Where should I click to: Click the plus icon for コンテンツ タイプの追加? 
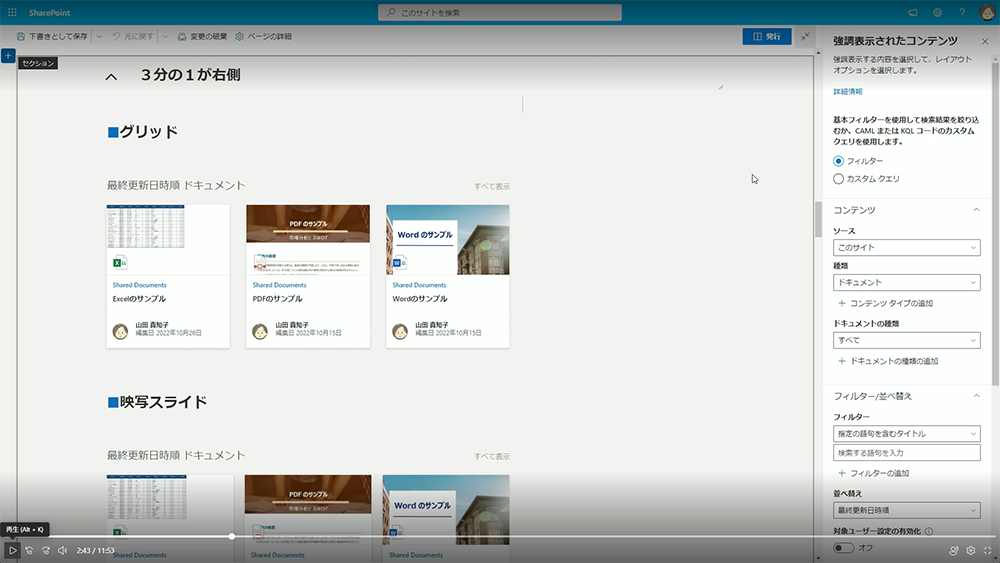tap(841, 303)
